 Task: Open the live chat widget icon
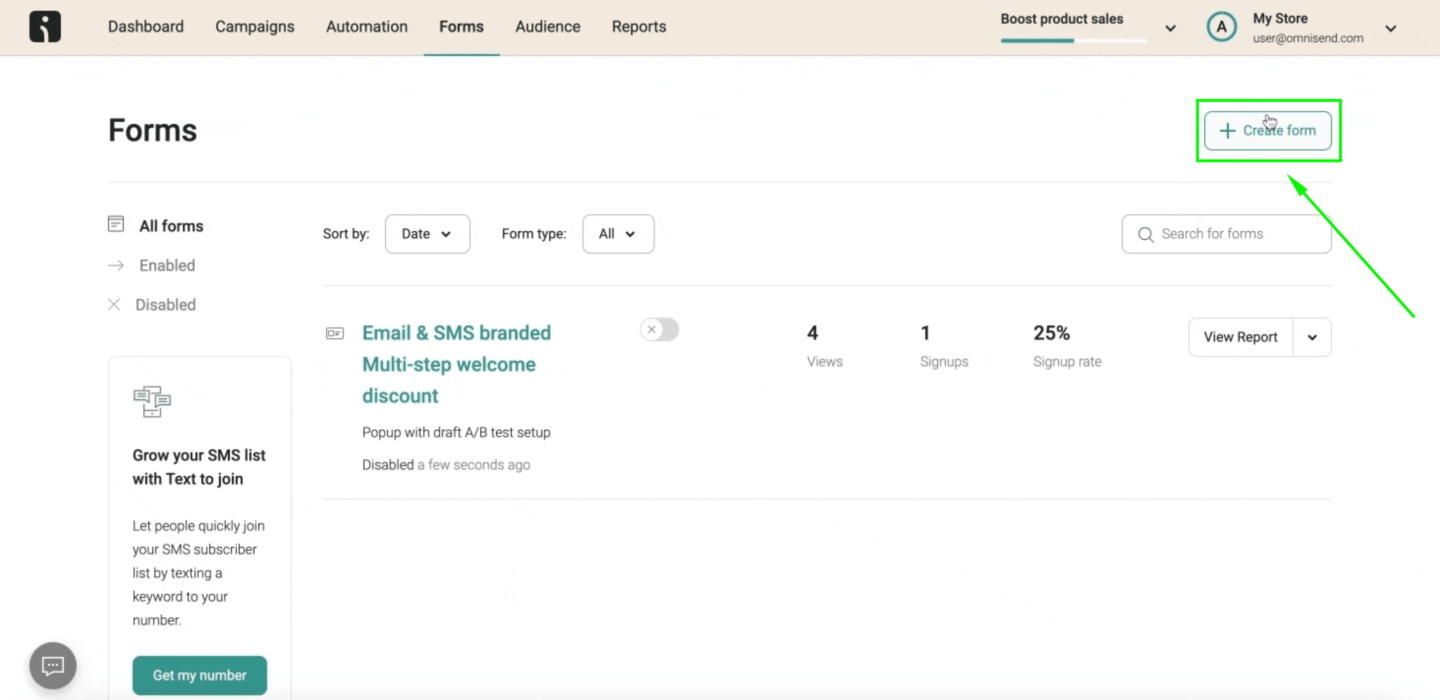(x=53, y=666)
